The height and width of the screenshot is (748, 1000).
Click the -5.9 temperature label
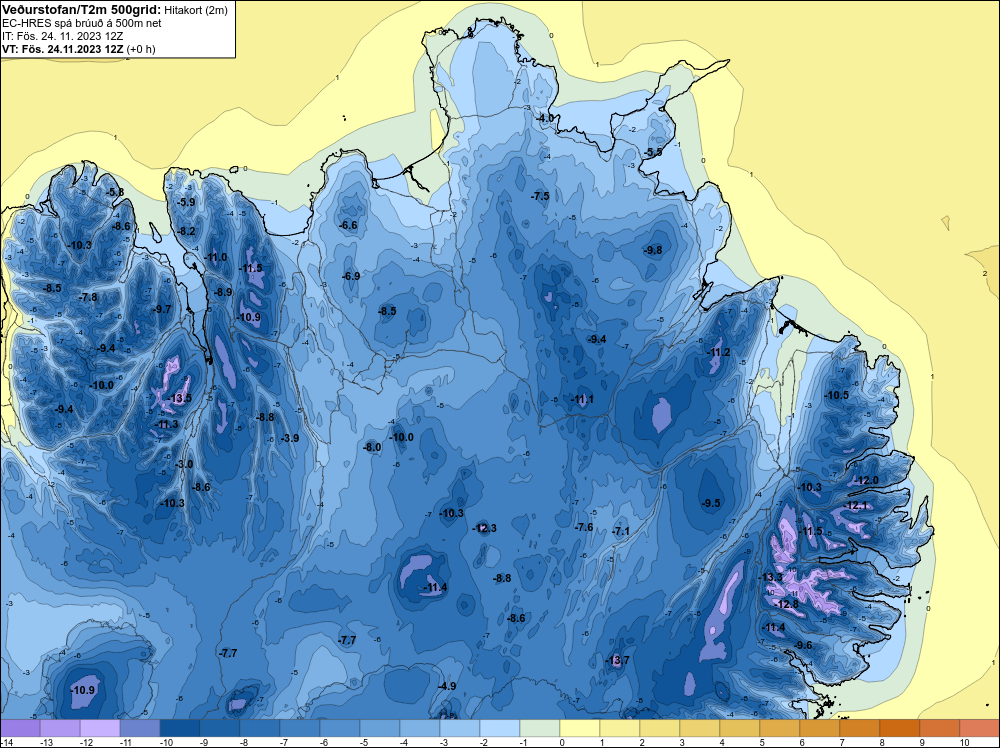pos(187,202)
